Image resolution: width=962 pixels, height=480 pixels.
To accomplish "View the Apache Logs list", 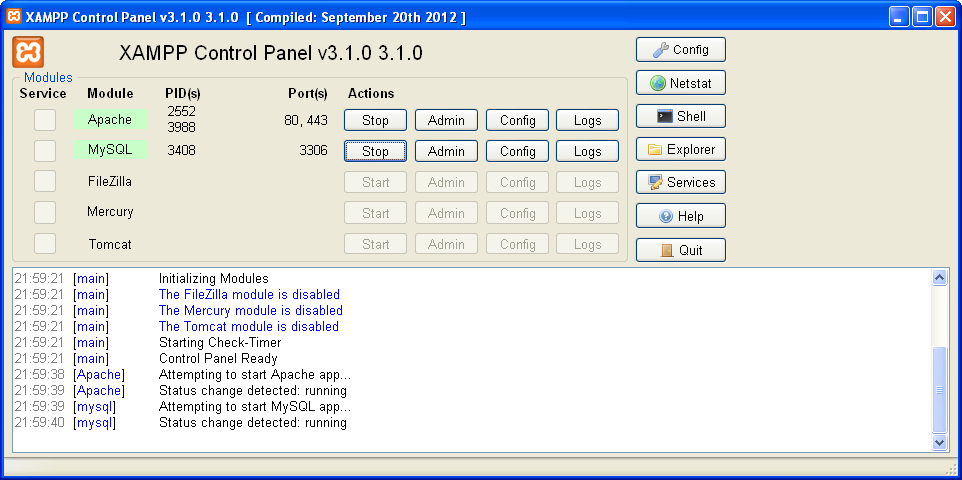I will [x=587, y=120].
